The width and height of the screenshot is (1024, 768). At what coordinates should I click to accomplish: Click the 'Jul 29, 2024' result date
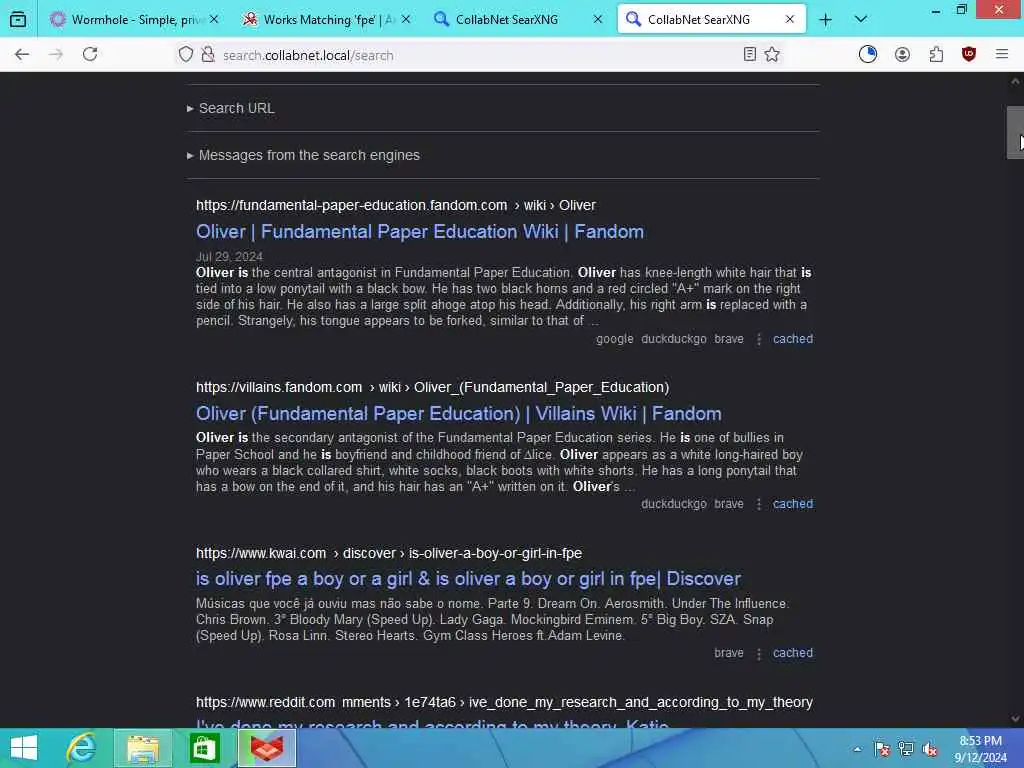pyautogui.click(x=229, y=257)
